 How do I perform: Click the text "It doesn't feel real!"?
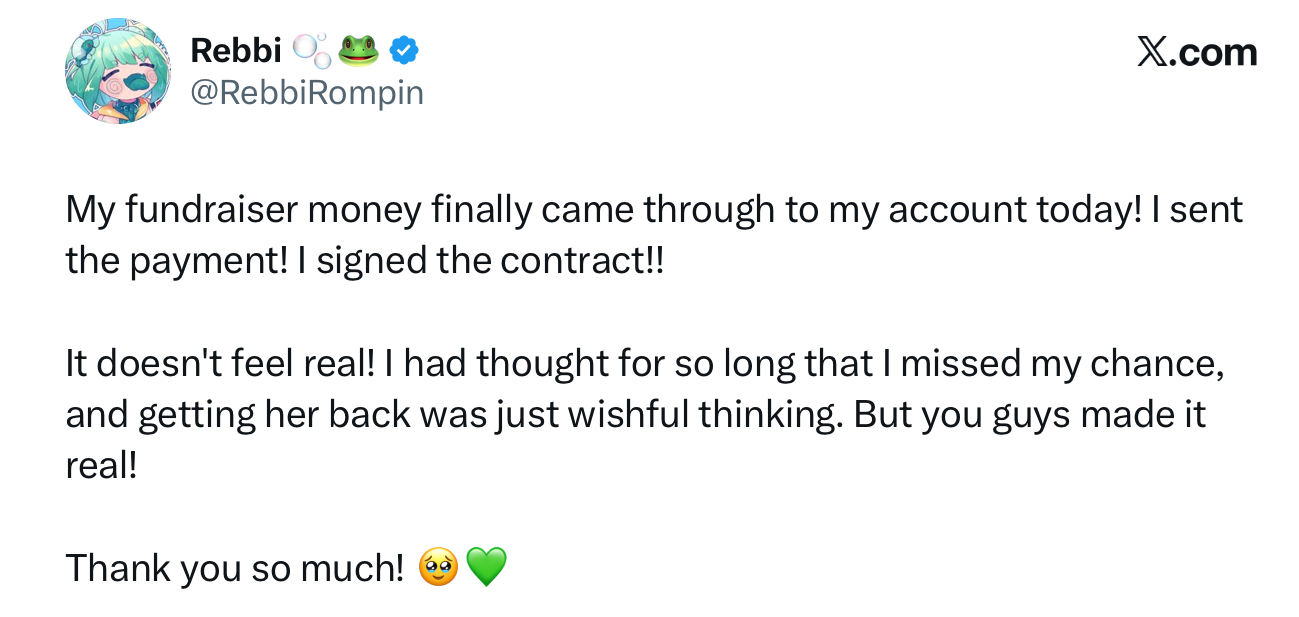click(x=217, y=364)
